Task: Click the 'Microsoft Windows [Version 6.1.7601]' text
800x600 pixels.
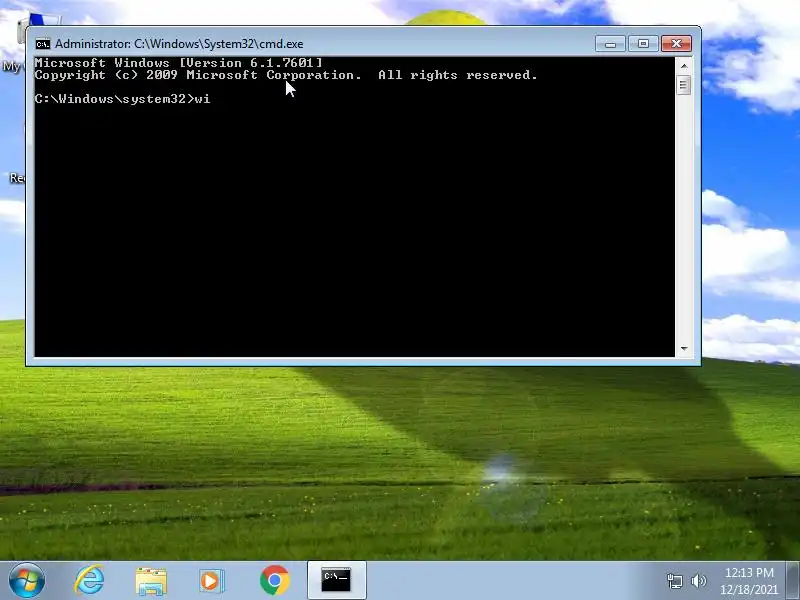Action: coord(179,63)
